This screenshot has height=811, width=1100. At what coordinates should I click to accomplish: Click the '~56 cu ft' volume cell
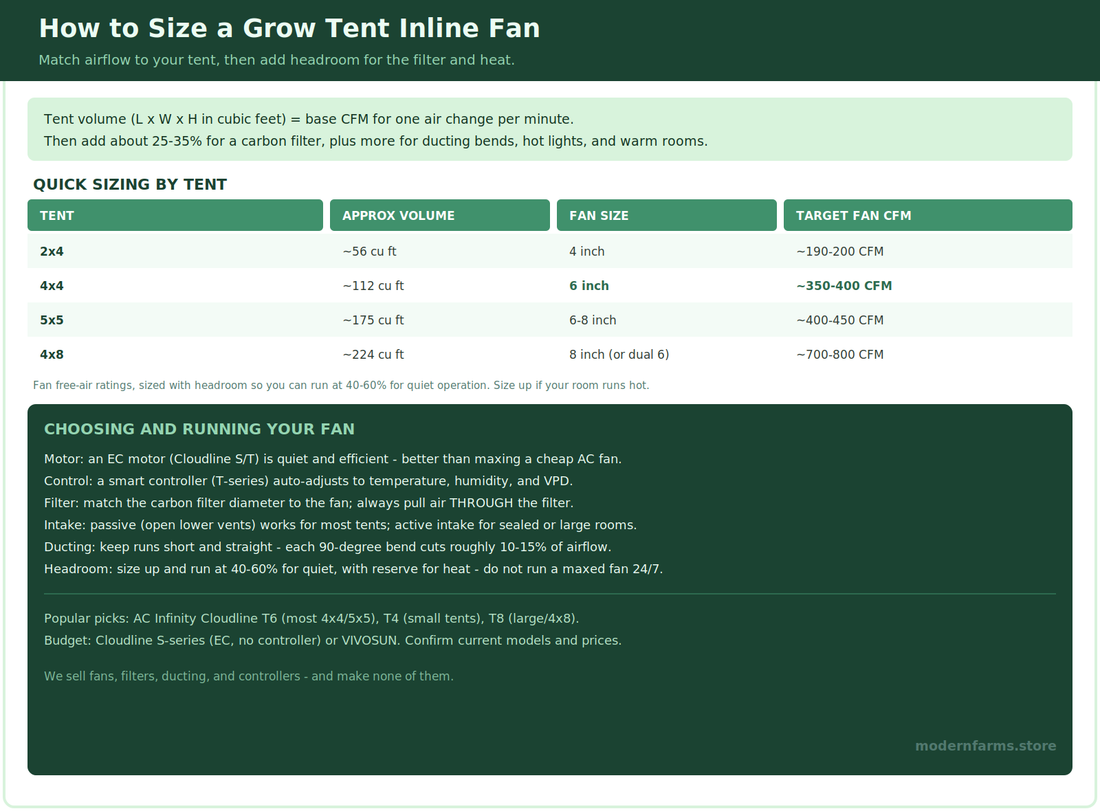[369, 251]
